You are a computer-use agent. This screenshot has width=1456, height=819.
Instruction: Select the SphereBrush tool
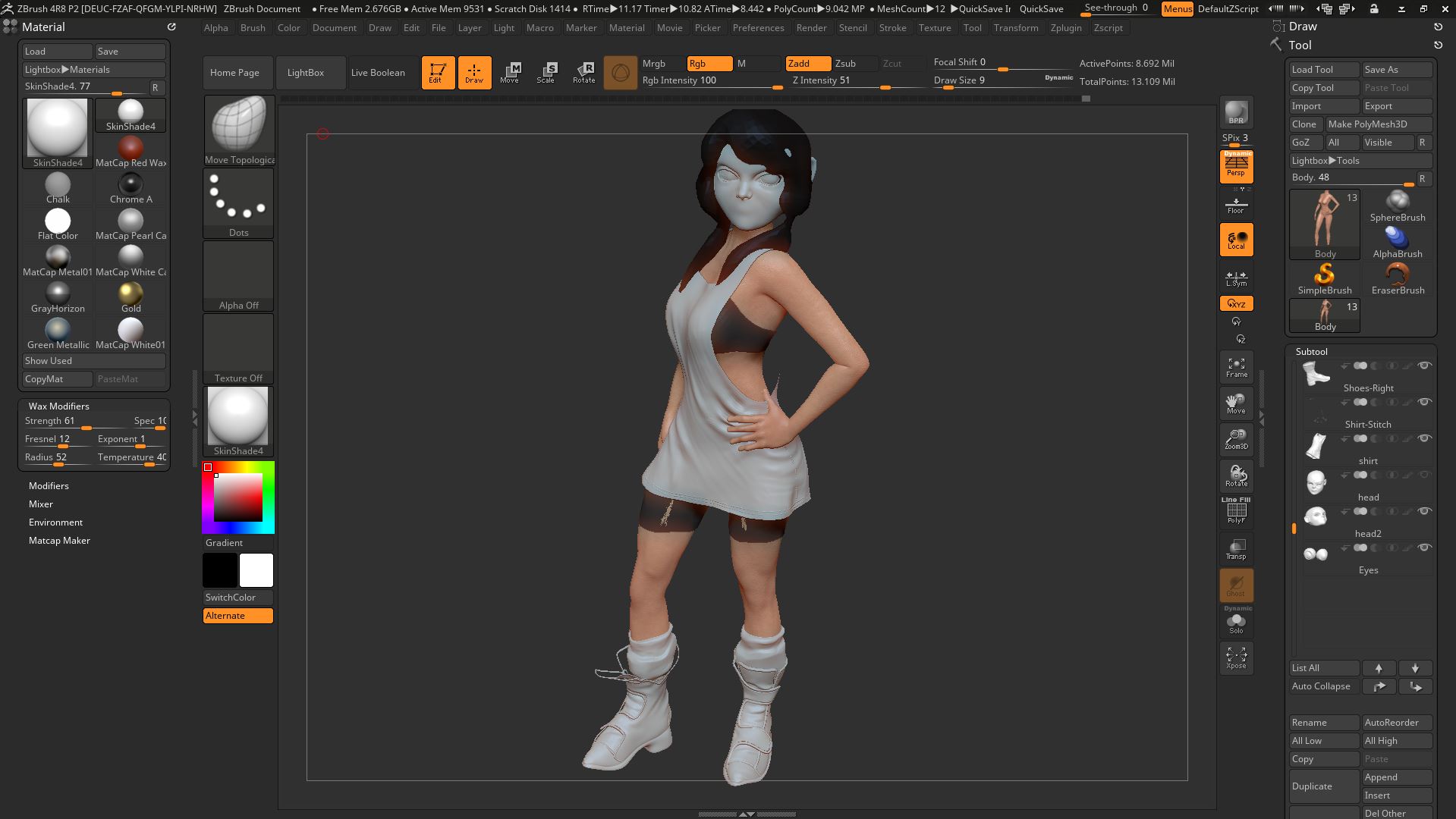1398,206
